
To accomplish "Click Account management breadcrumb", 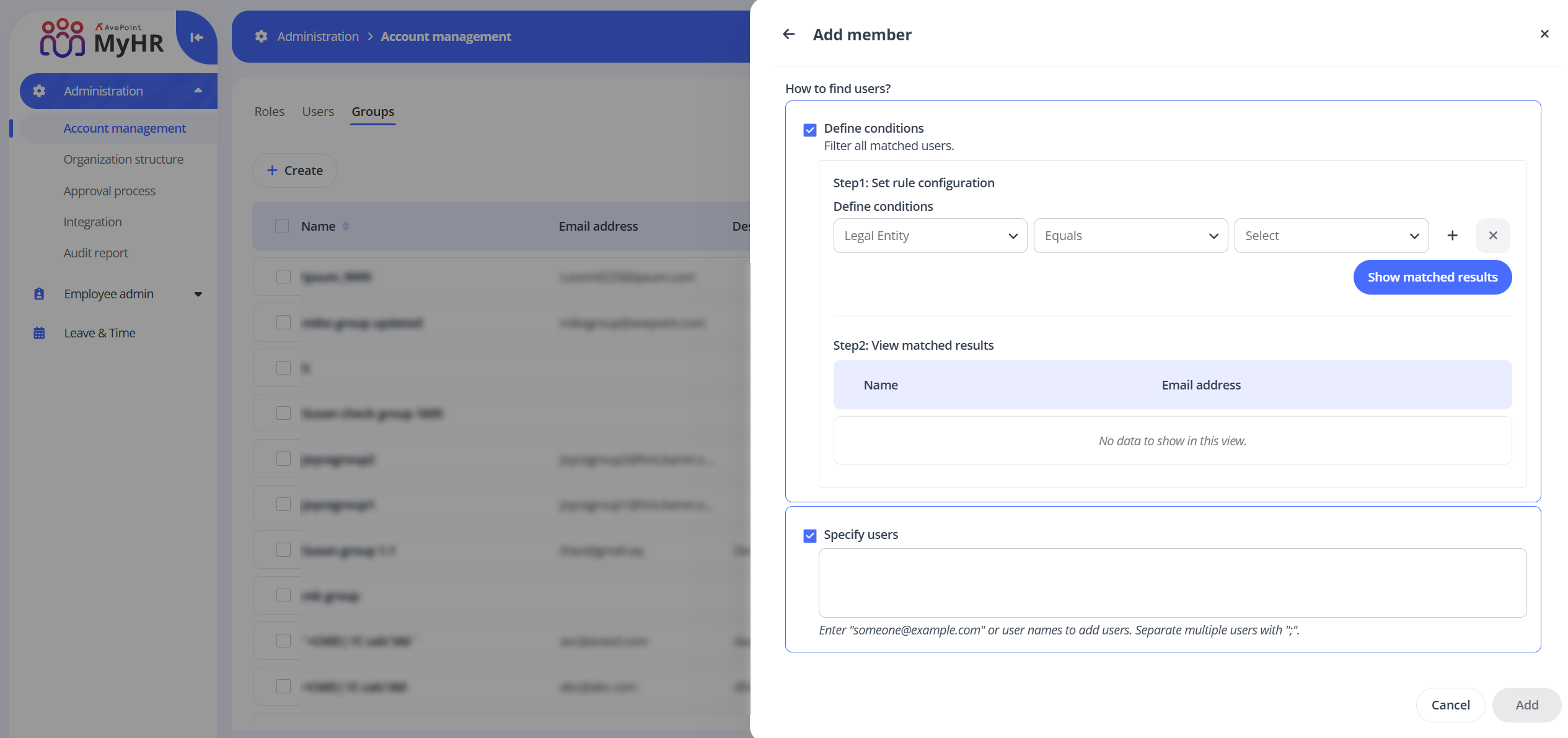I will click(446, 37).
